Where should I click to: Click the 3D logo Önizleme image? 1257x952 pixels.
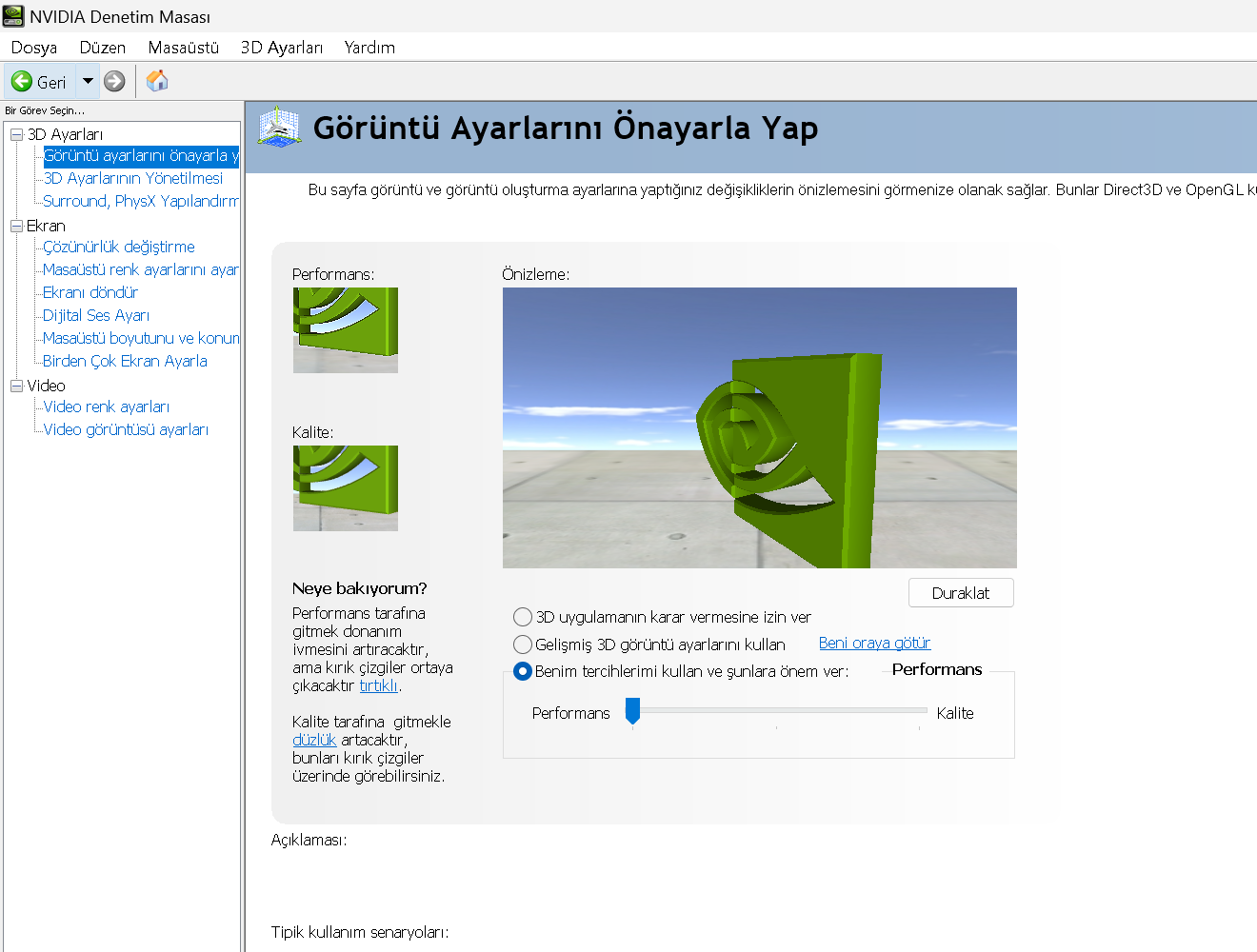pyautogui.click(x=760, y=427)
